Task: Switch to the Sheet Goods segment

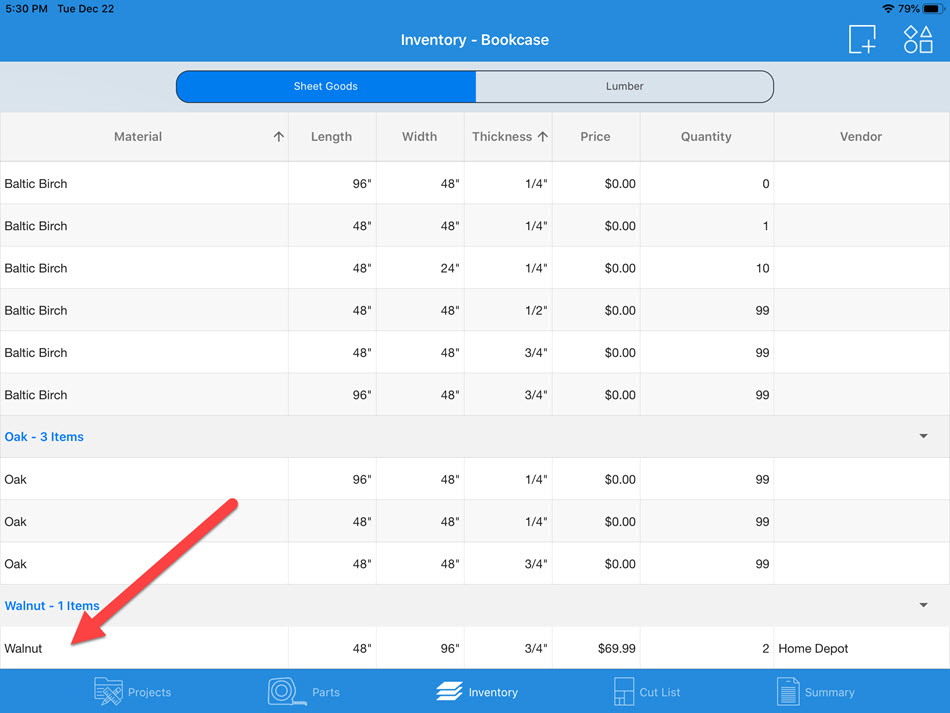Action: point(326,86)
